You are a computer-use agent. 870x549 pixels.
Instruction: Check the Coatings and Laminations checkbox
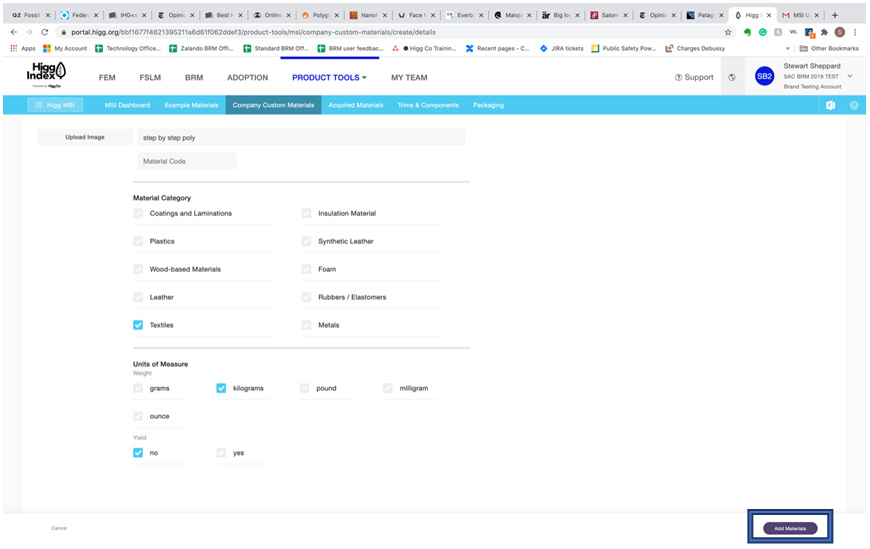pos(138,213)
